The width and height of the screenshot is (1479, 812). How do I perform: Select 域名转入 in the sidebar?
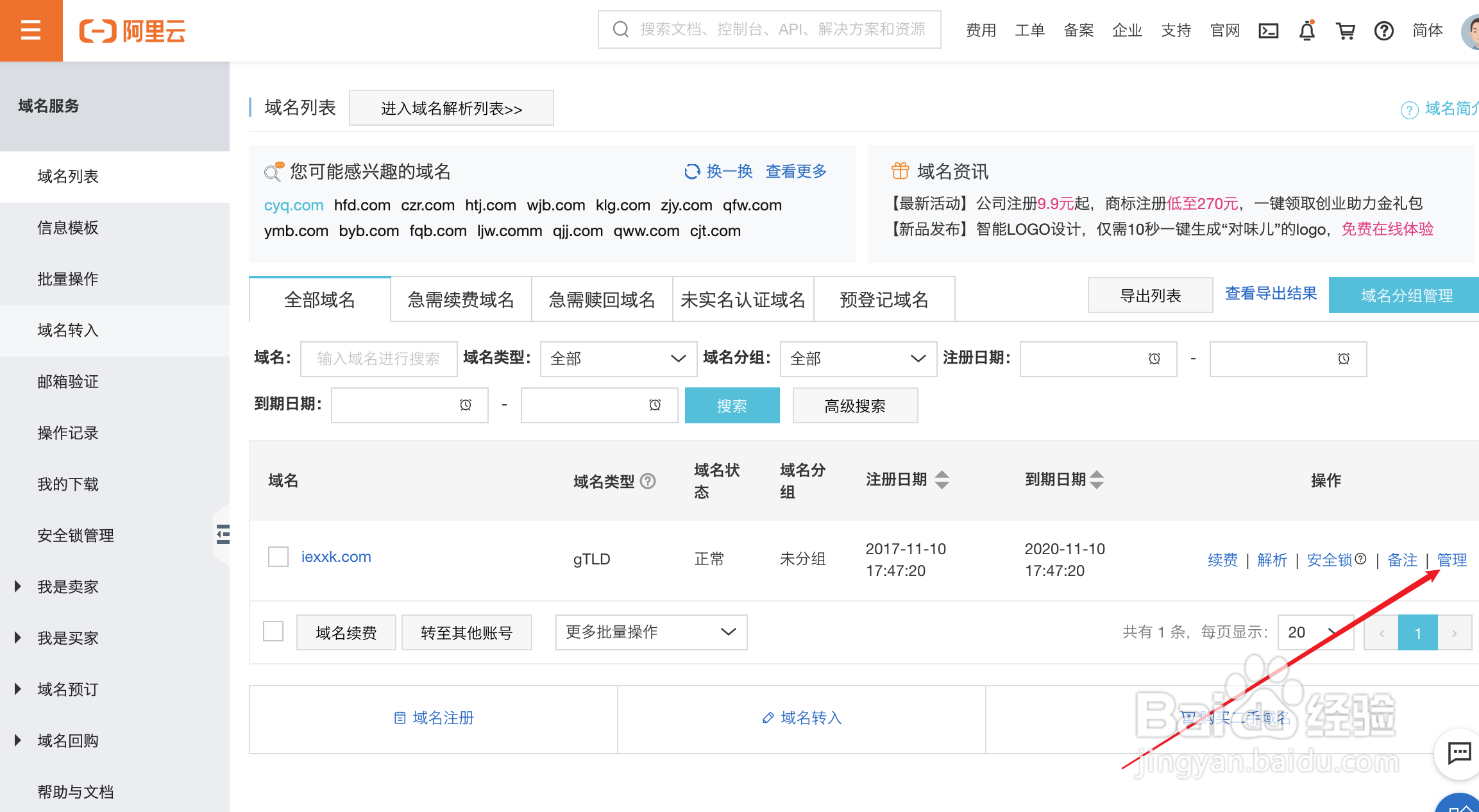click(67, 330)
